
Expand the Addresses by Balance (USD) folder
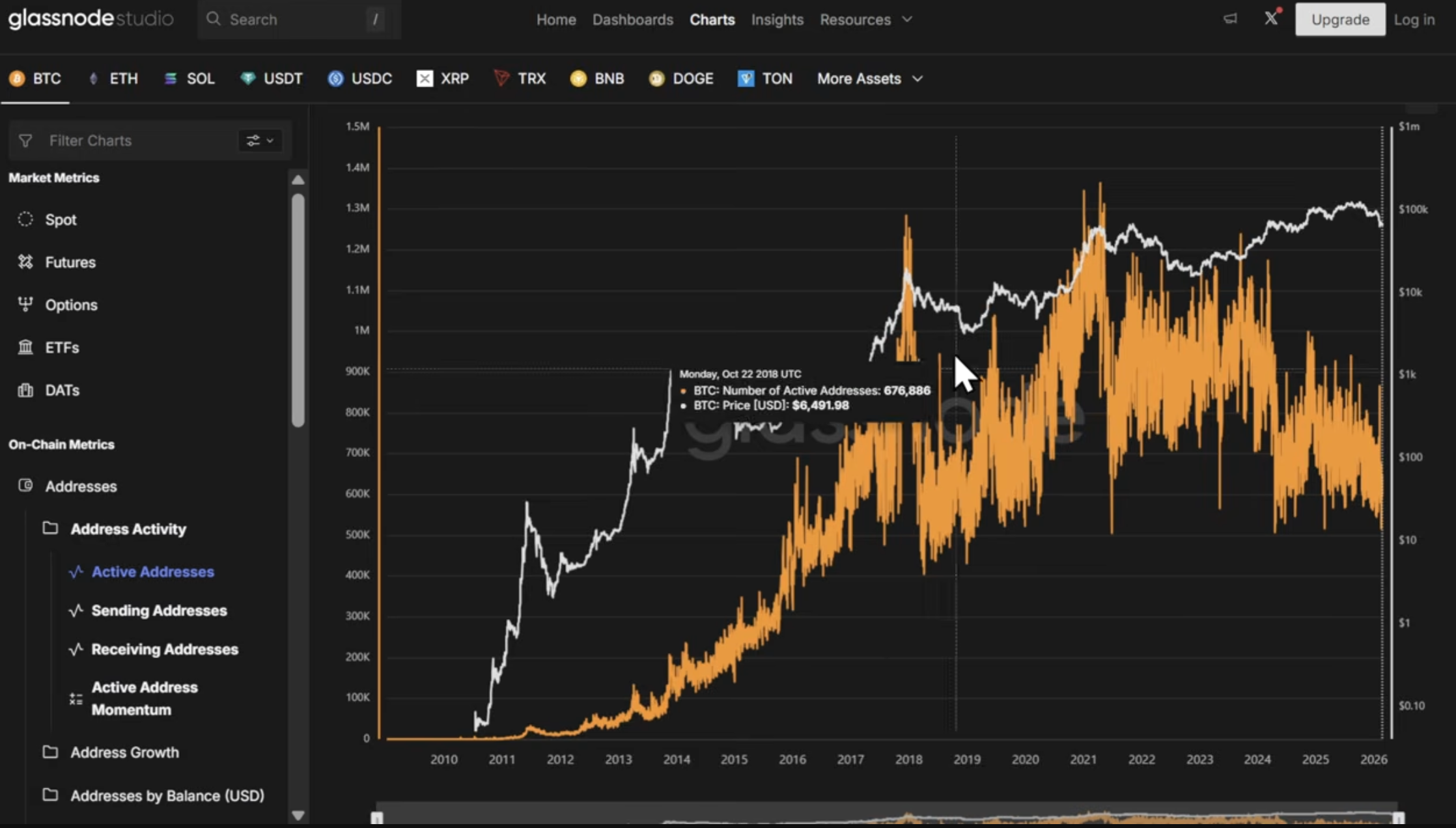tap(50, 795)
